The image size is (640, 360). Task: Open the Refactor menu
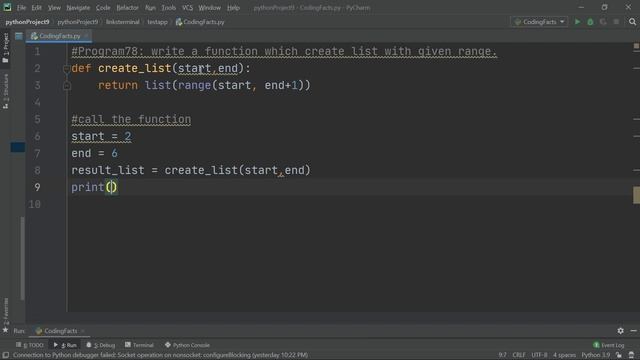pyautogui.click(x=127, y=7)
